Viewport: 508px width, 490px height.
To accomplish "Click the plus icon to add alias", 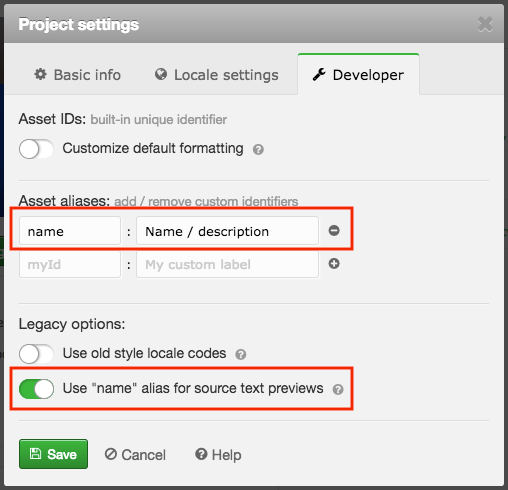I will click(x=334, y=264).
